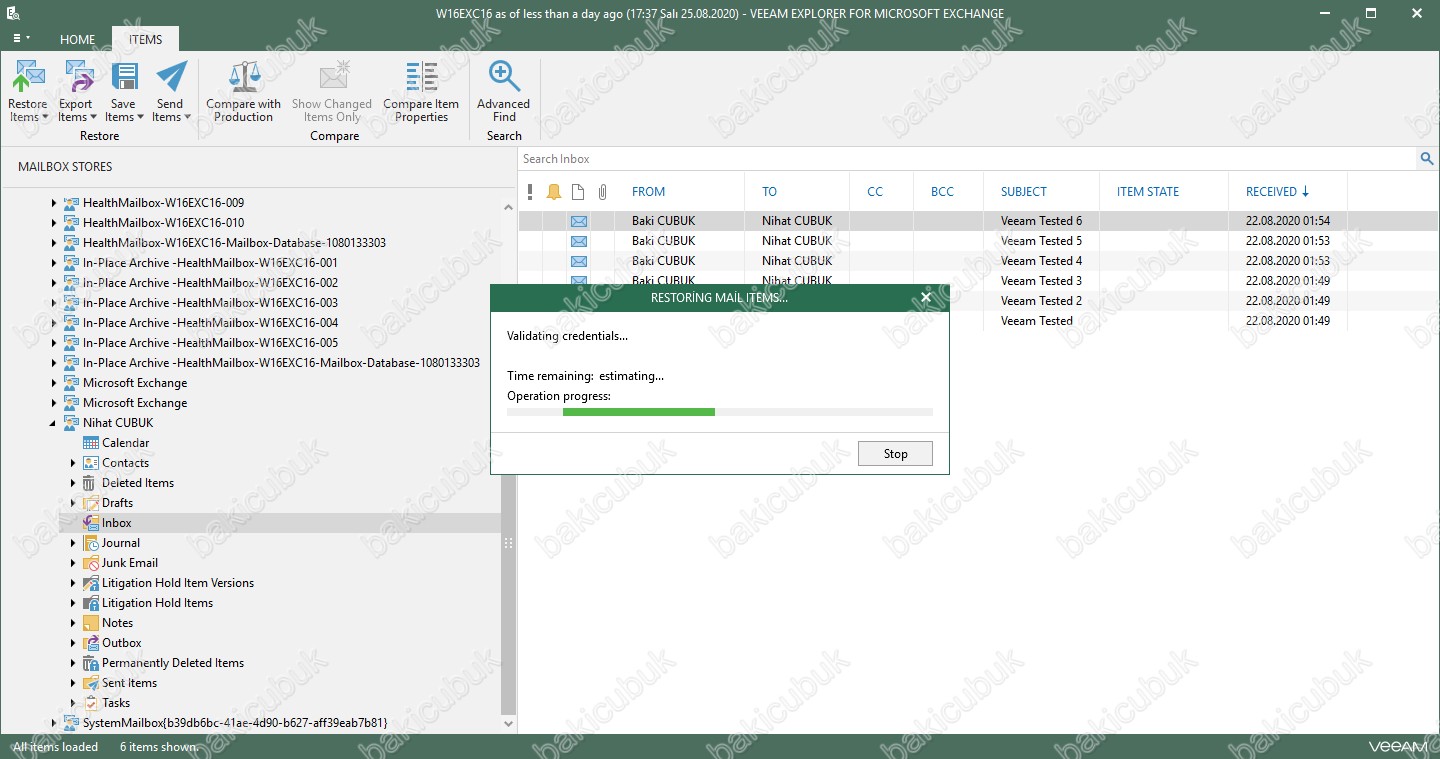This screenshot has width=1440, height=759.
Task: Collapse the Nihat CUBUK mailbox node
Action: tap(54, 423)
